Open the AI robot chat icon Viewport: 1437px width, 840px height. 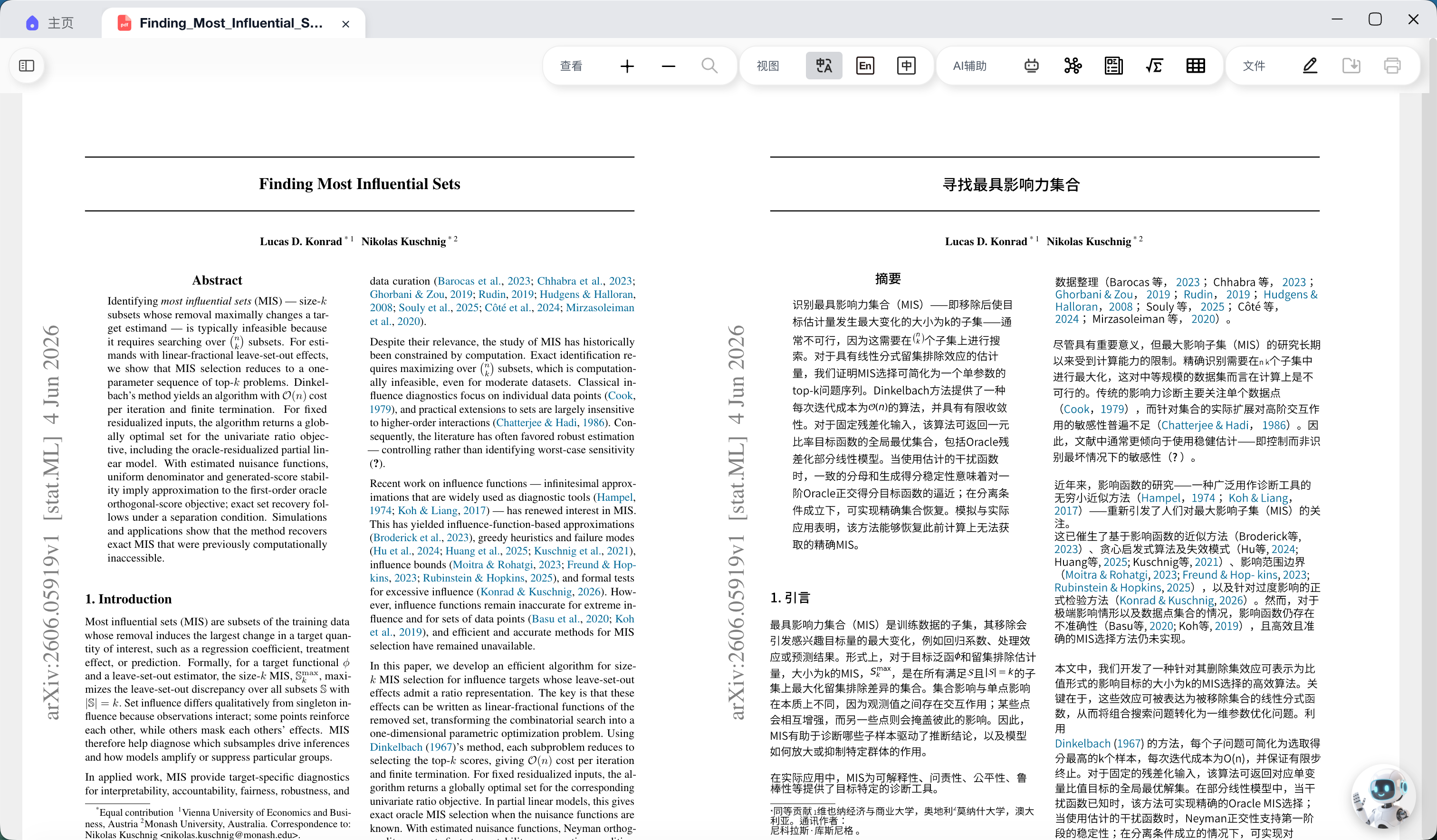click(x=1032, y=66)
